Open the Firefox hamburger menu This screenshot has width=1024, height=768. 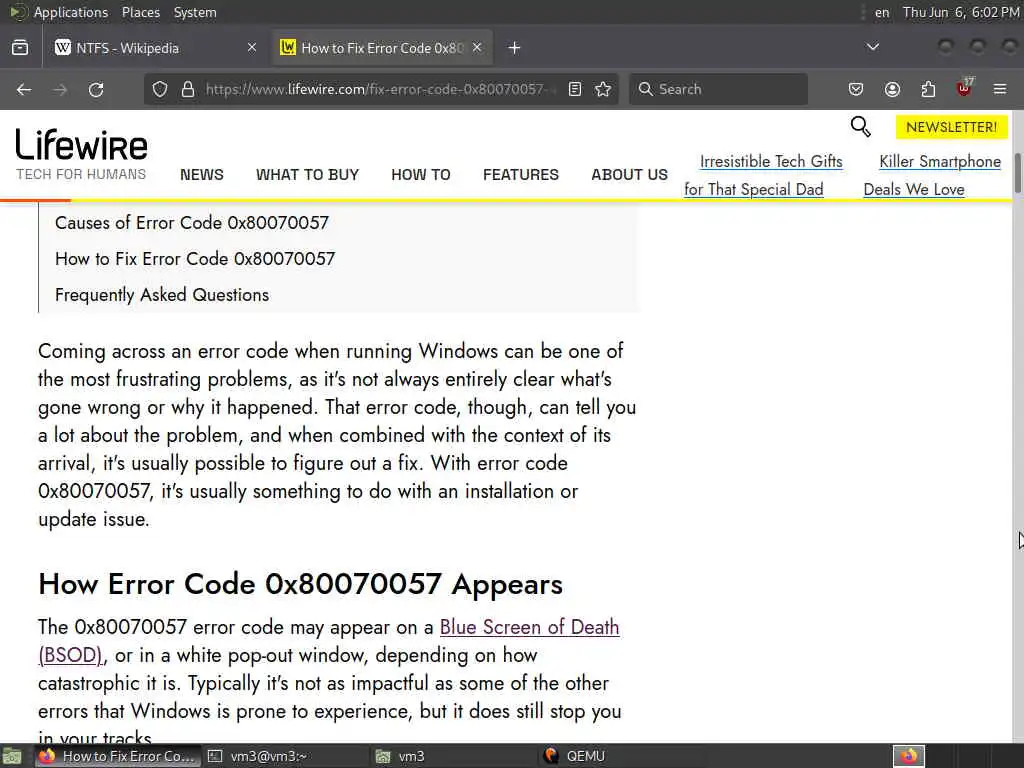pyautogui.click(x=1000, y=89)
